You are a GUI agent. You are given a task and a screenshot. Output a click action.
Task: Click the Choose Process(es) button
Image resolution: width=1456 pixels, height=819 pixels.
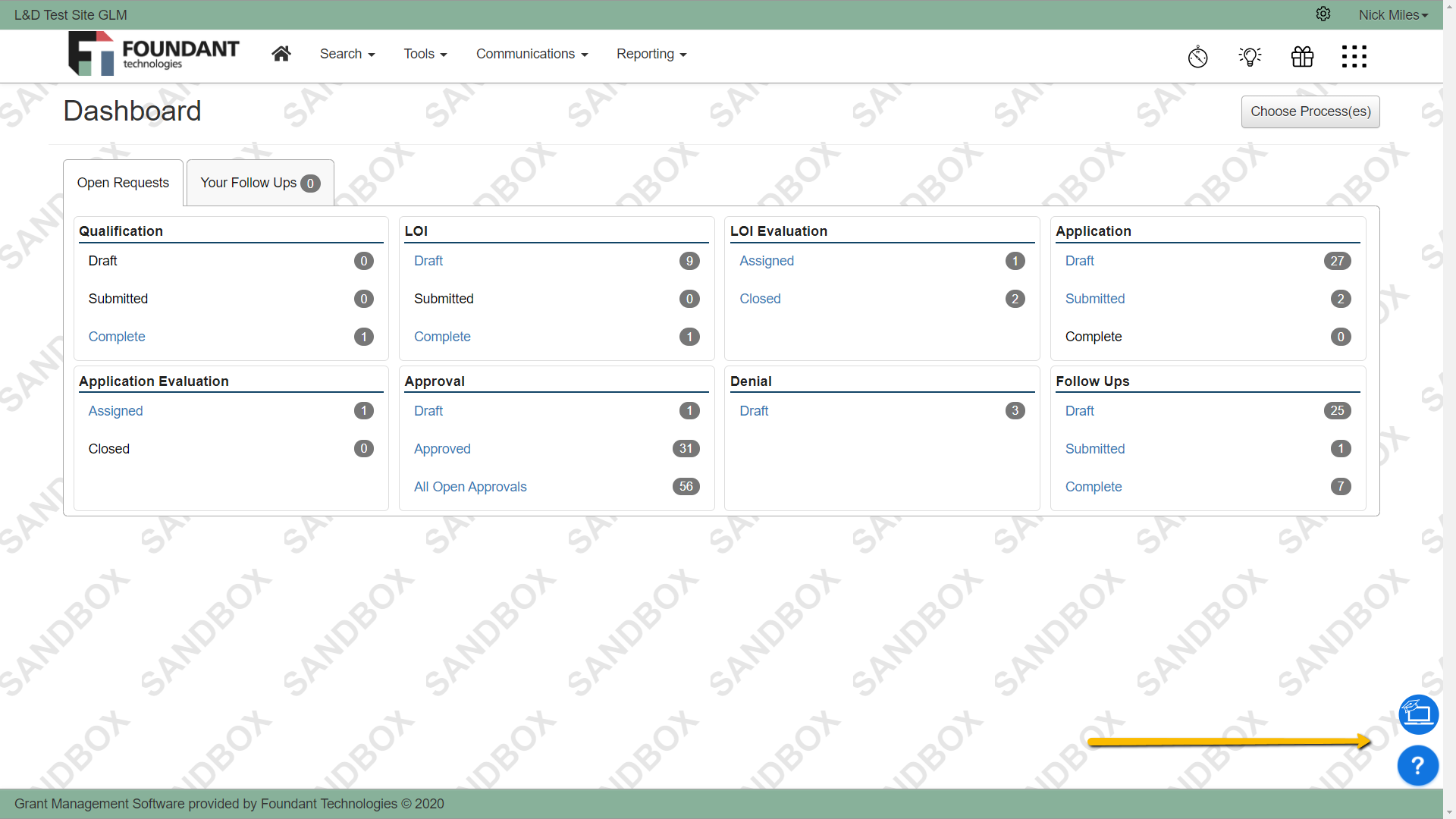[x=1310, y=111]
